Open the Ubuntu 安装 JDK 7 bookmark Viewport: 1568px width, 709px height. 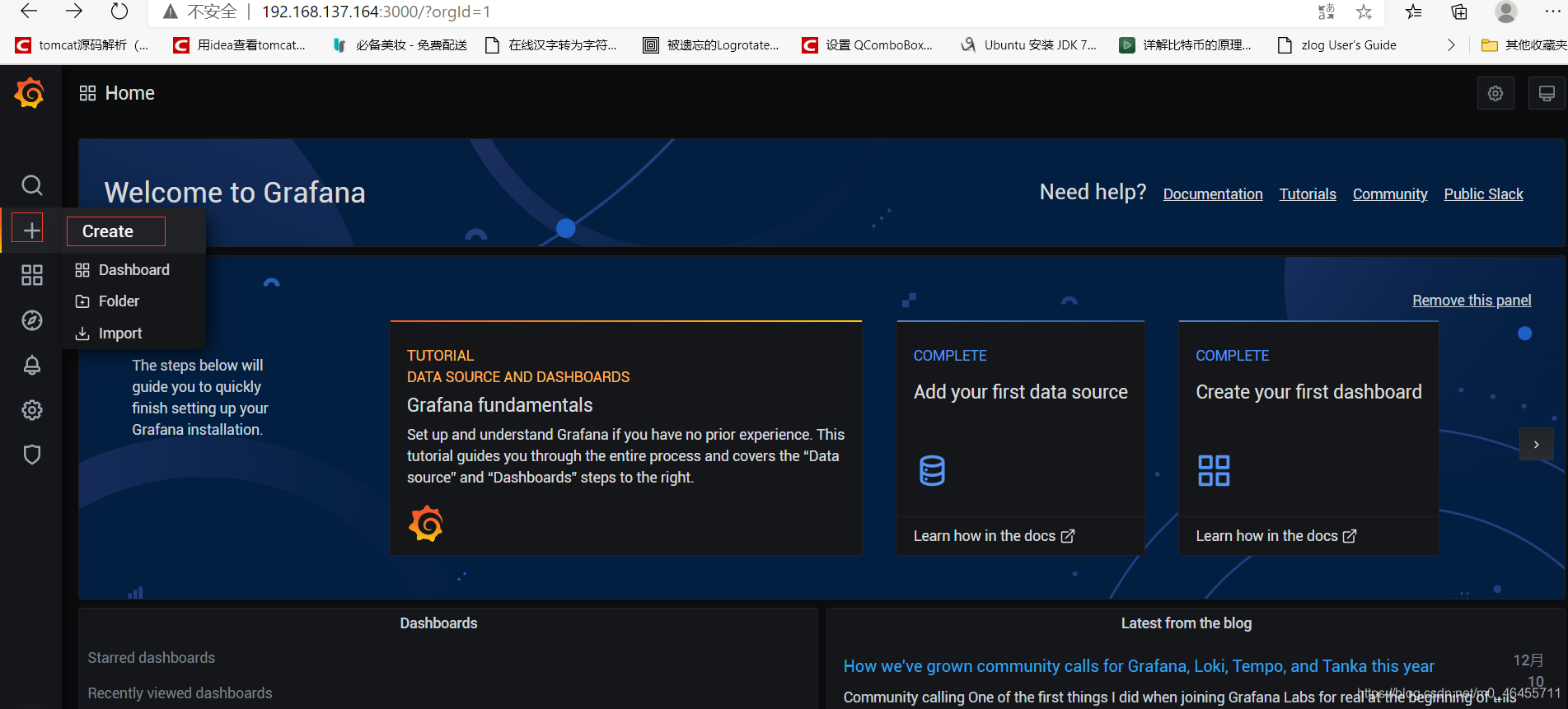[x=1028, y=45]
